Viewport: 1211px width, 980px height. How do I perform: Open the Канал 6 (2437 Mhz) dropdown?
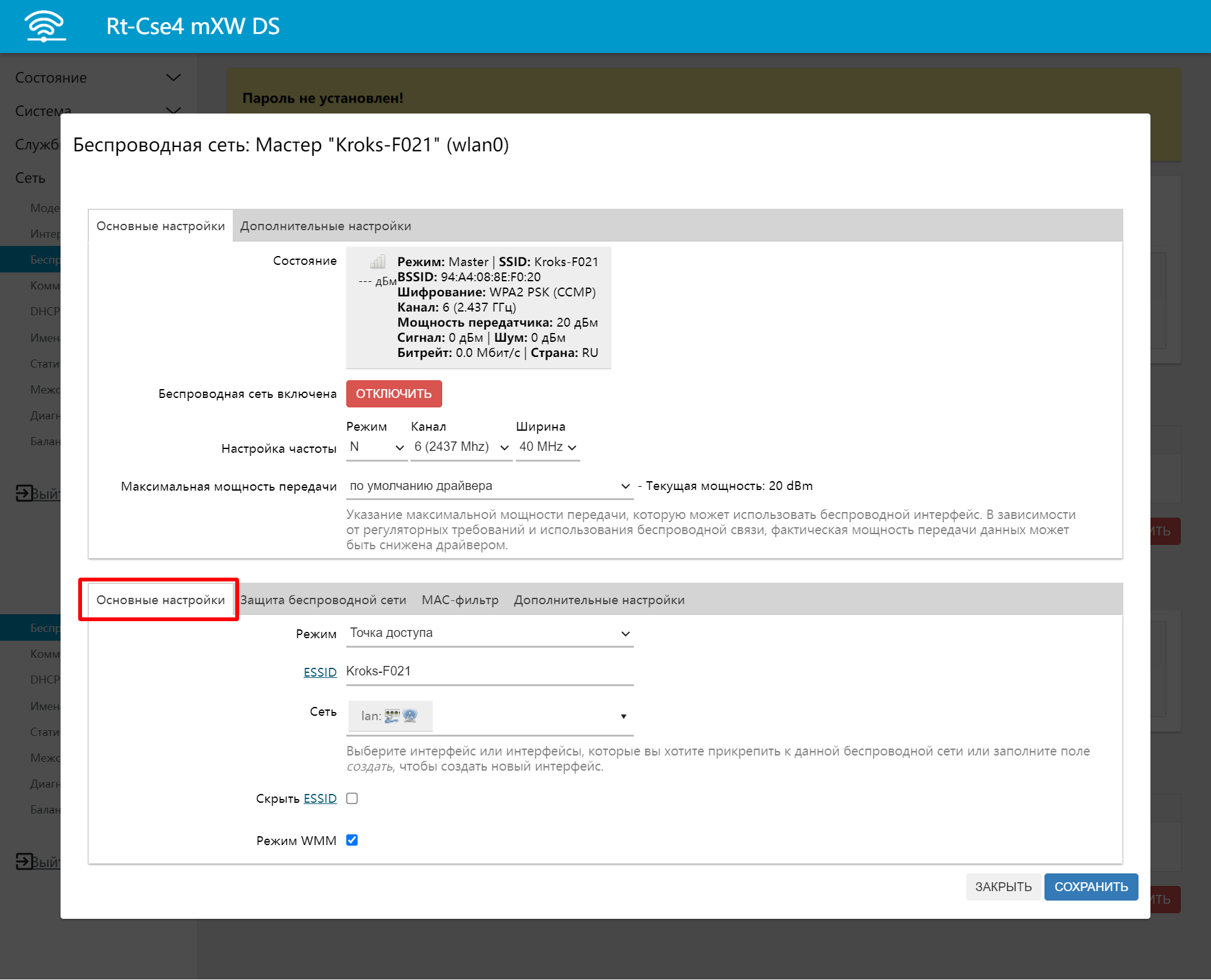point(461,447)
